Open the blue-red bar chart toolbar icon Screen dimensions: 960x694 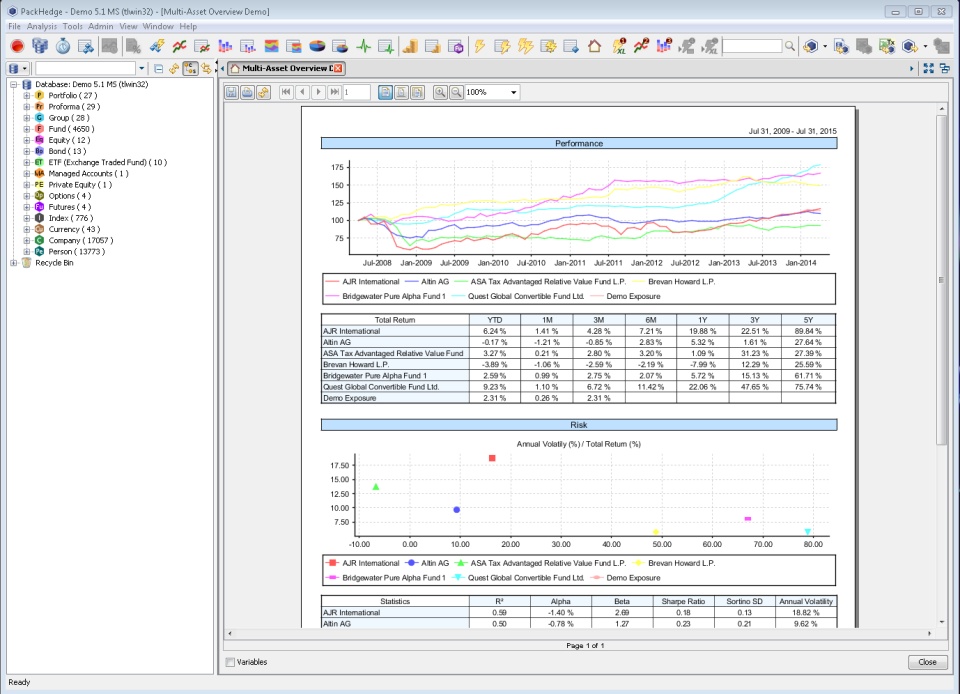(x=225, y=46)
